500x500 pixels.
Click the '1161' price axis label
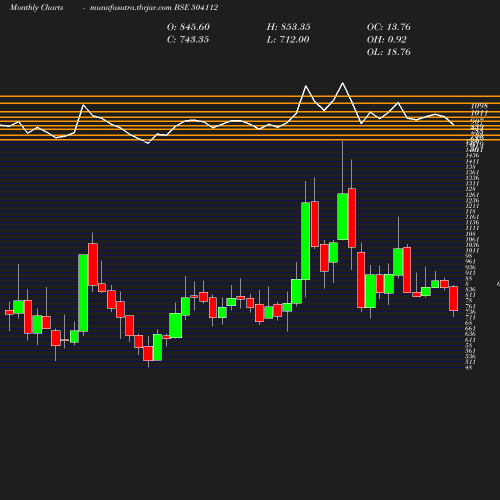click(x=472, y=217)
